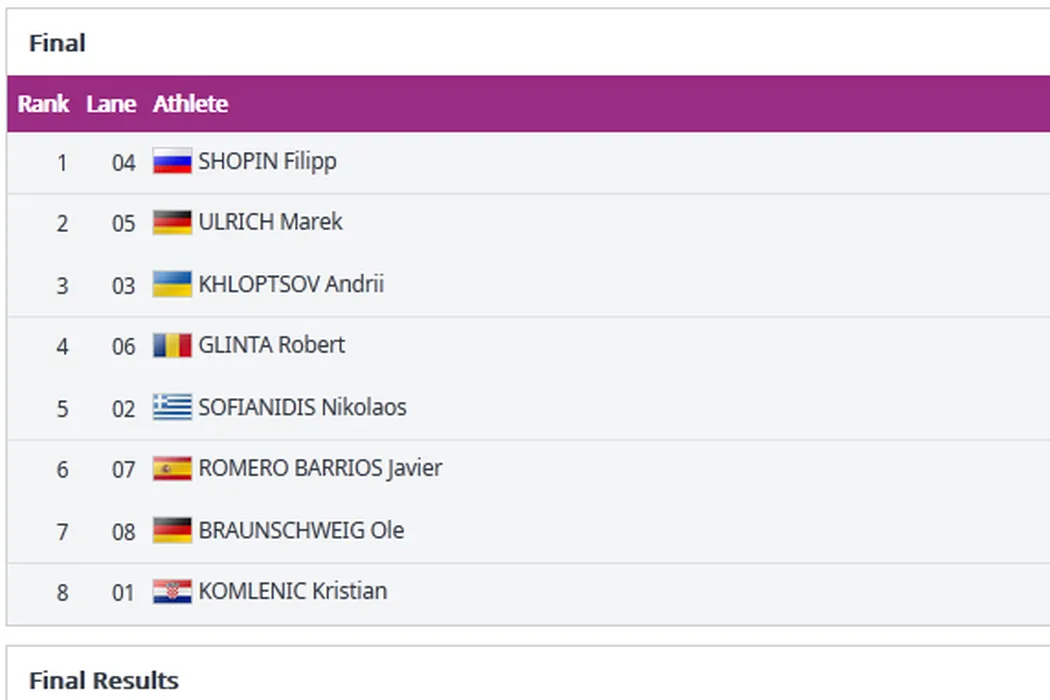Click the Greek flag beside Sofianidis
The width and height of the screenshot is (1050, 700).
172,407
